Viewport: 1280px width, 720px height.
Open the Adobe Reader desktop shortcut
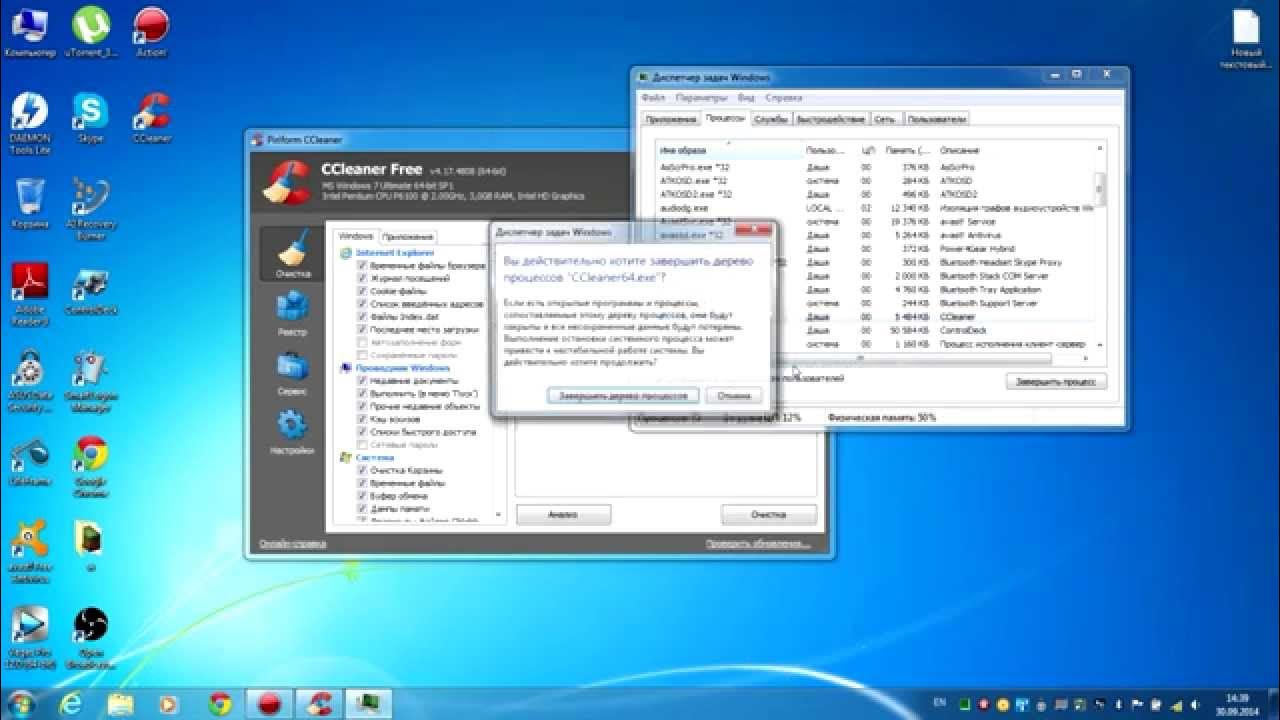(x=29, y=295)
